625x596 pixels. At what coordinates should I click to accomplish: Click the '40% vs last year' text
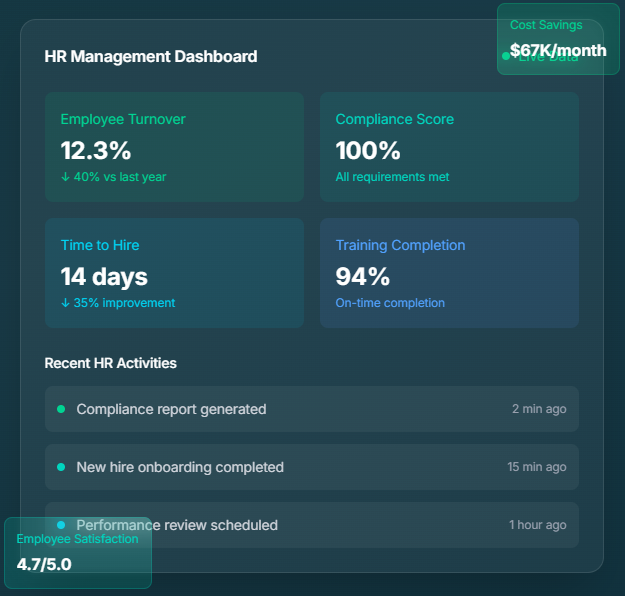120,177
